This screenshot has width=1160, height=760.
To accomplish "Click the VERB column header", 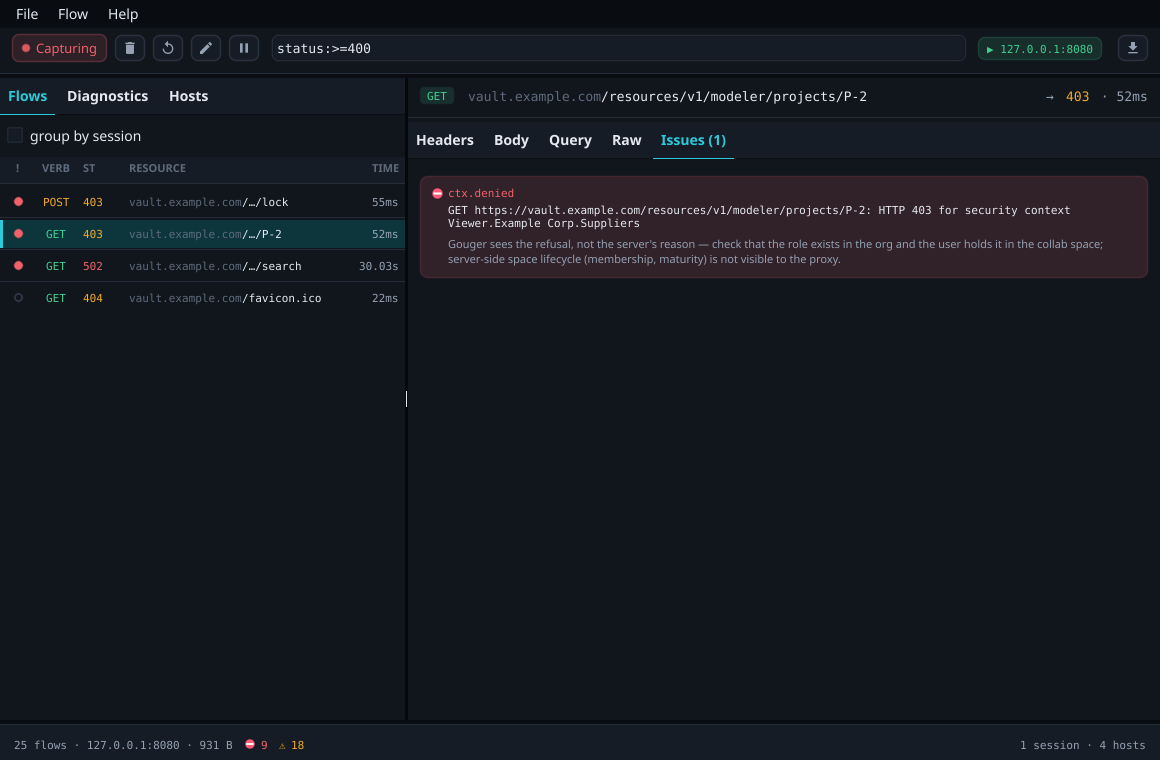I will point(55,168).
